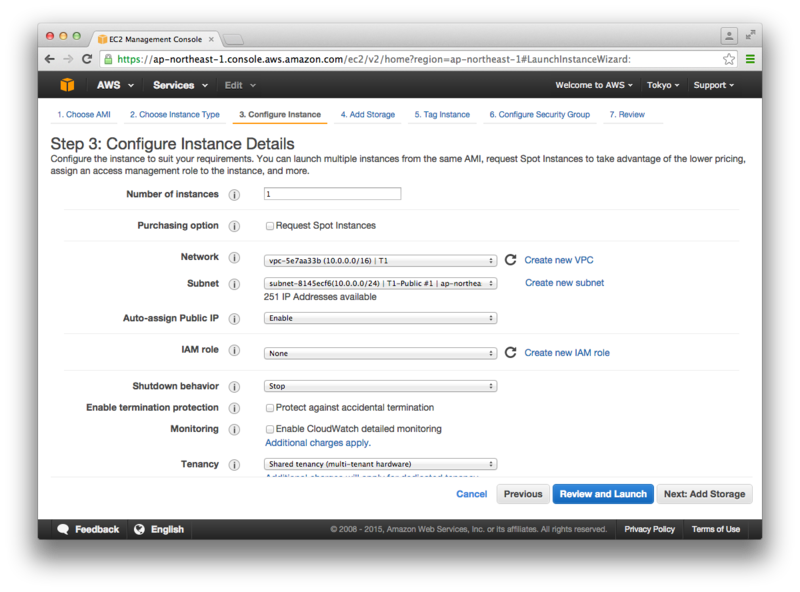Screen dimensions: 800x592
Task: Go to 6. Configure Security Group tab
Action: [539, 114]
